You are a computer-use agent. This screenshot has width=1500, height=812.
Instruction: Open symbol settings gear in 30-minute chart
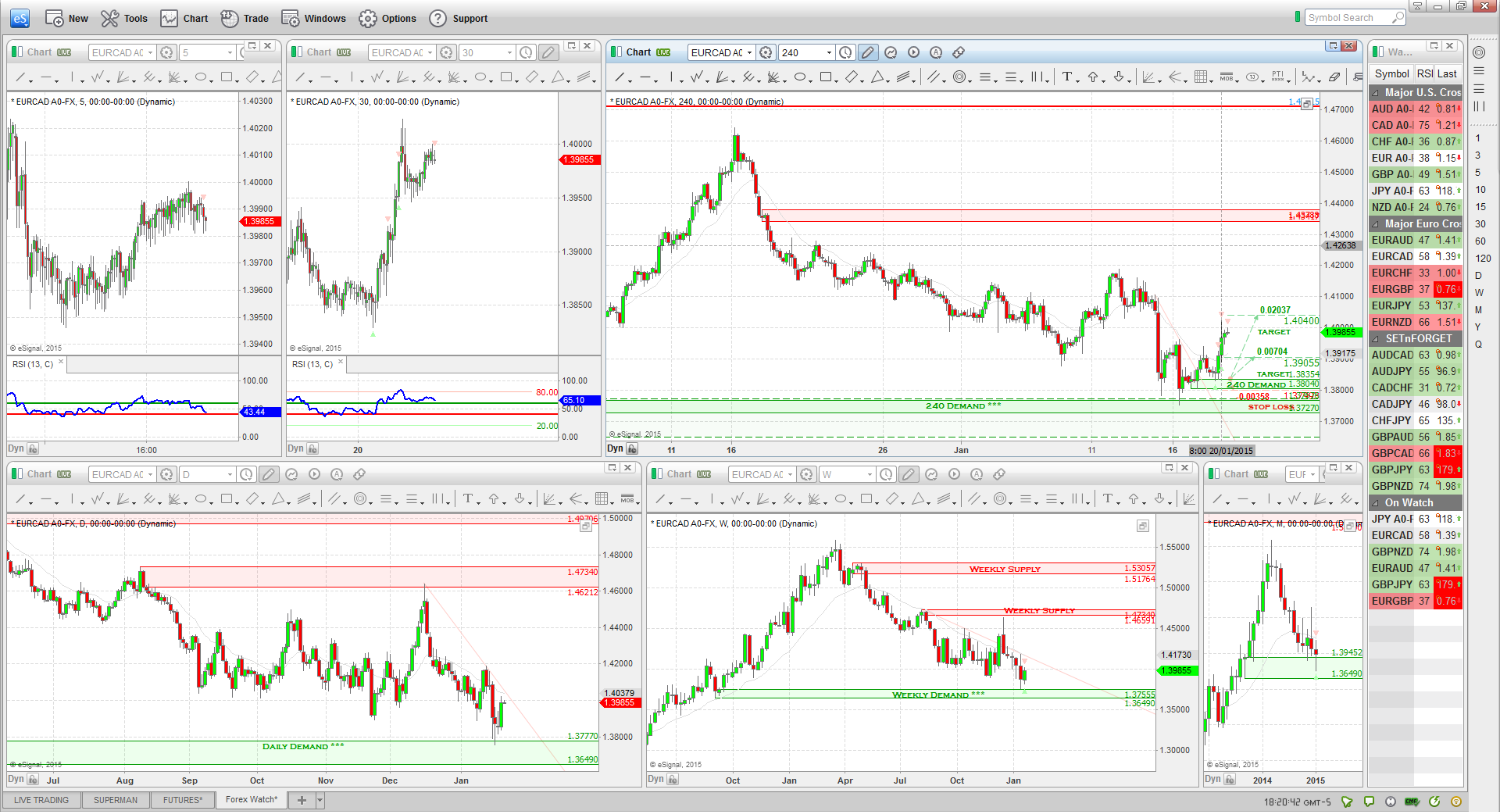point(446,52)
